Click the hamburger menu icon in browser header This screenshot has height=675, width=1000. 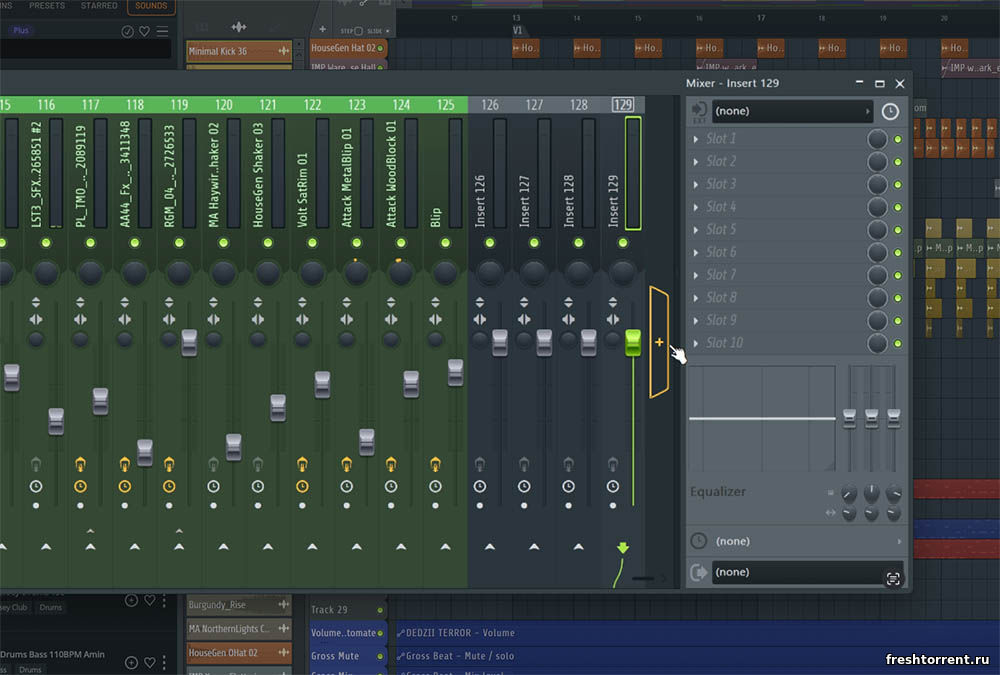(163, 31)
